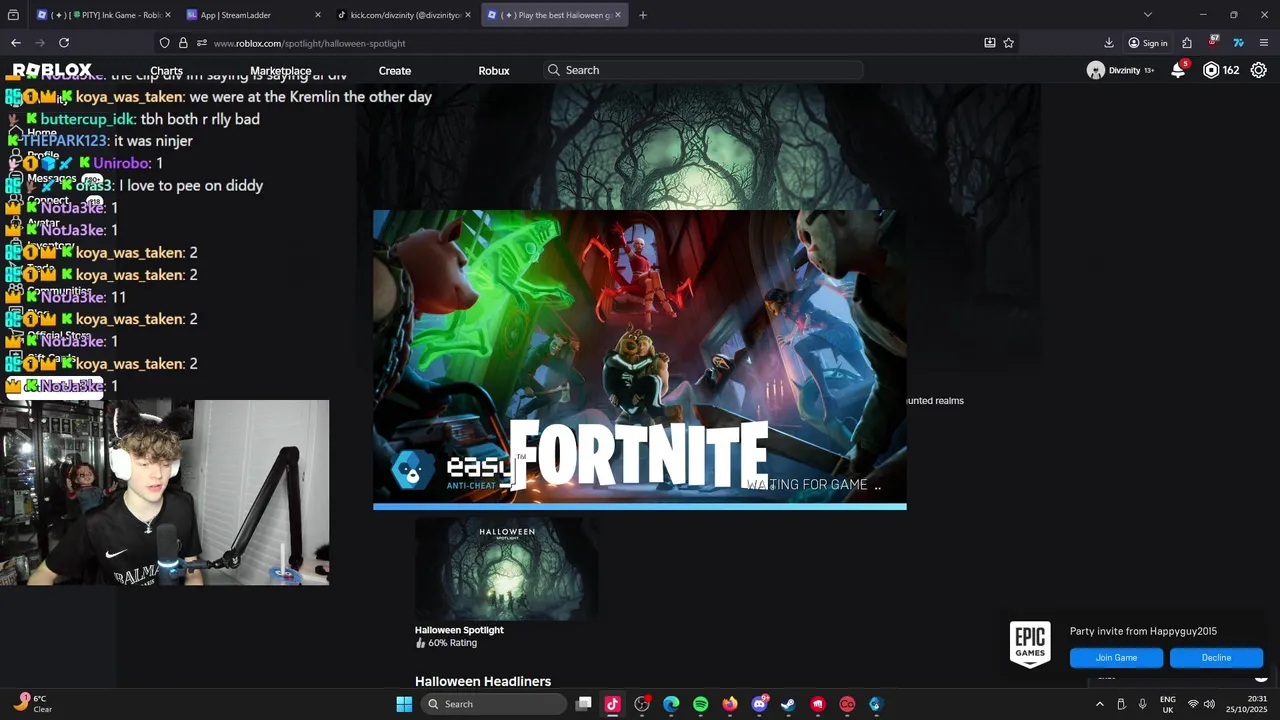This screenshot has width=1280, height=720.
Task: Open Steam from the taskbar
Action: coord(788,704)
